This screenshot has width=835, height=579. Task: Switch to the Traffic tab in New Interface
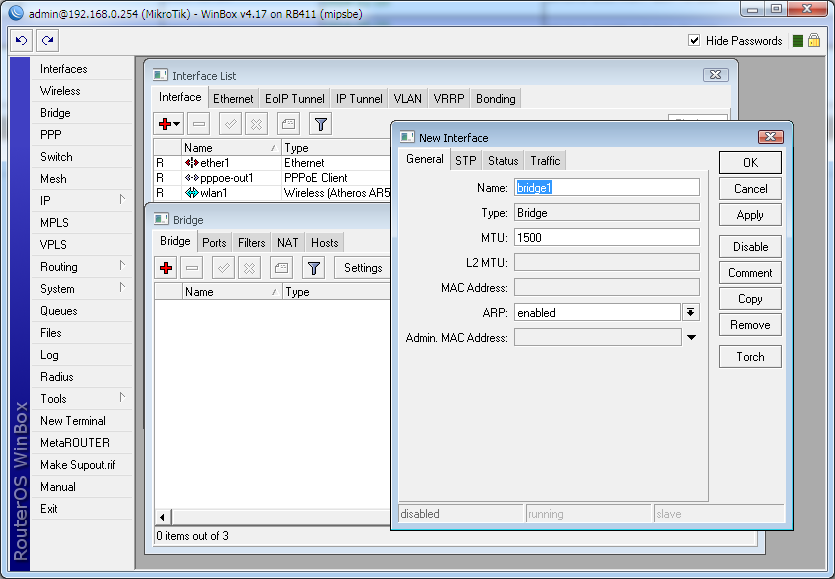pyautogui.click(x=545, y=161)
